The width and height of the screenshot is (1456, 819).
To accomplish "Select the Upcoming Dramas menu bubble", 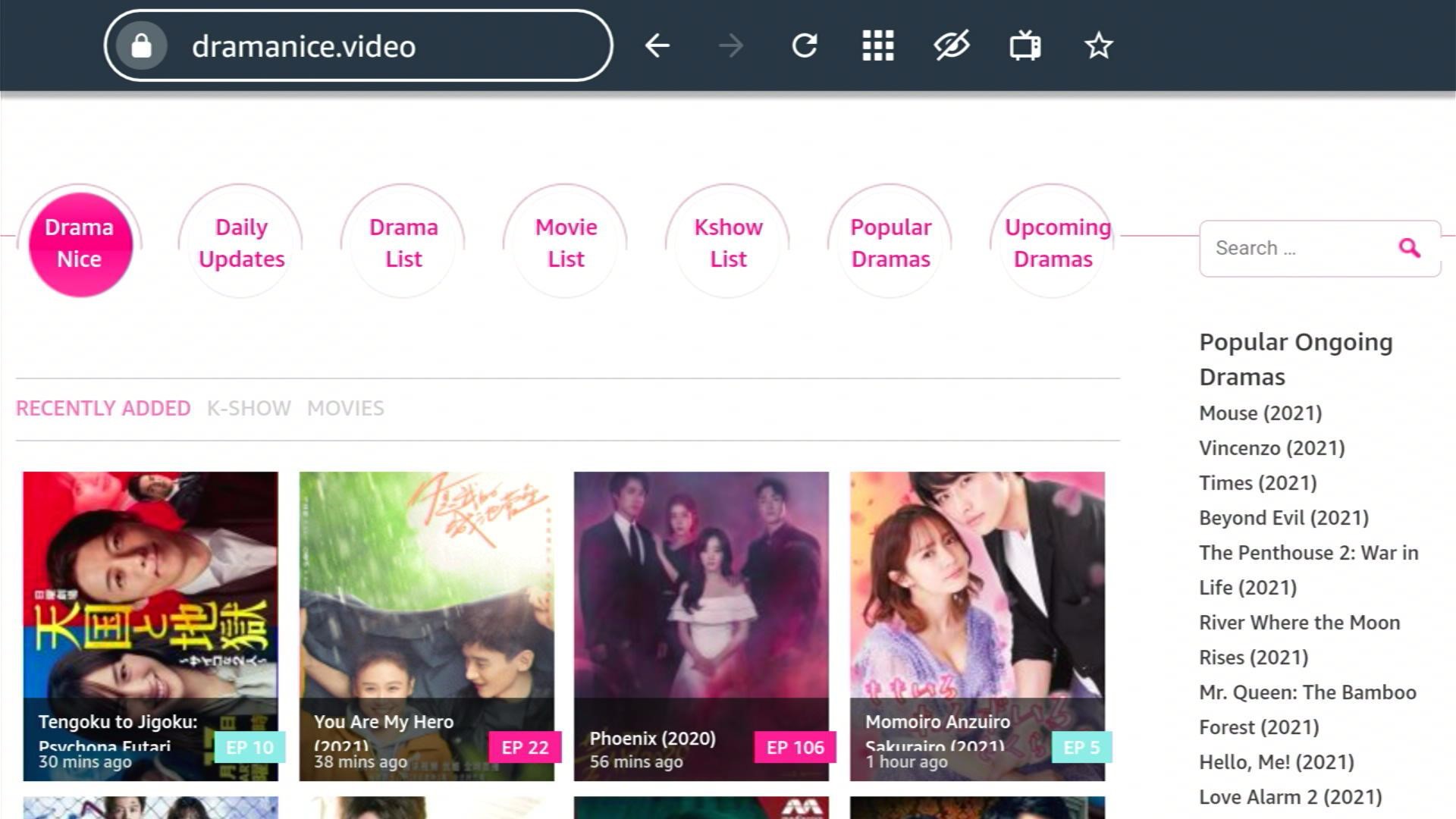I will click(x=1053, y=243).
